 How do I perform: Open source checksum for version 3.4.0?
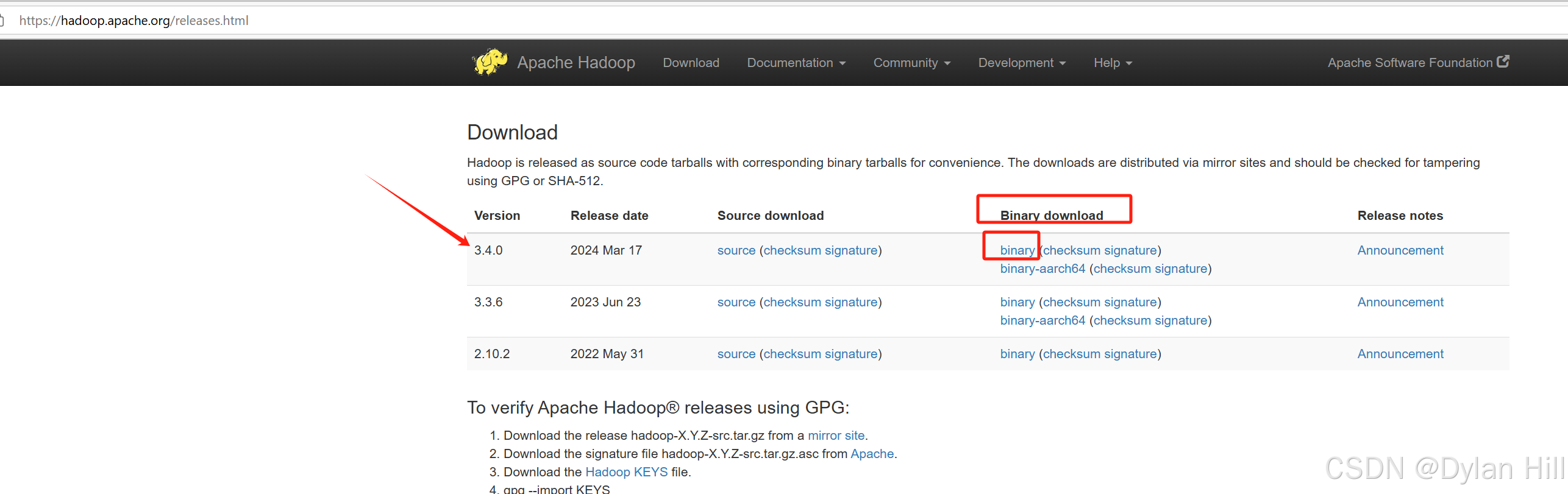(x=793, y=250)
